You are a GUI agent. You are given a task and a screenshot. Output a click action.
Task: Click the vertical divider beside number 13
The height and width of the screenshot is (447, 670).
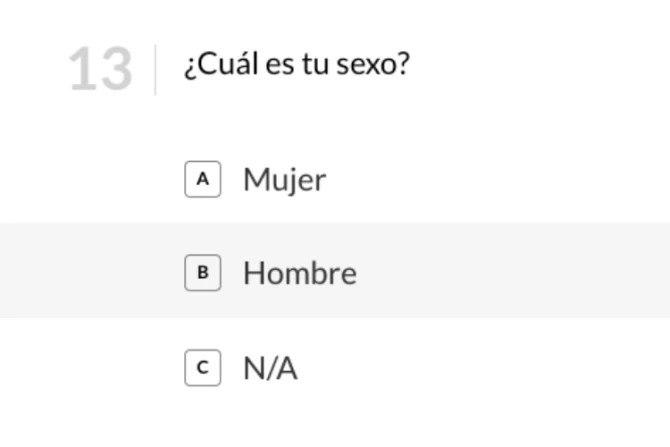(155, 70)
